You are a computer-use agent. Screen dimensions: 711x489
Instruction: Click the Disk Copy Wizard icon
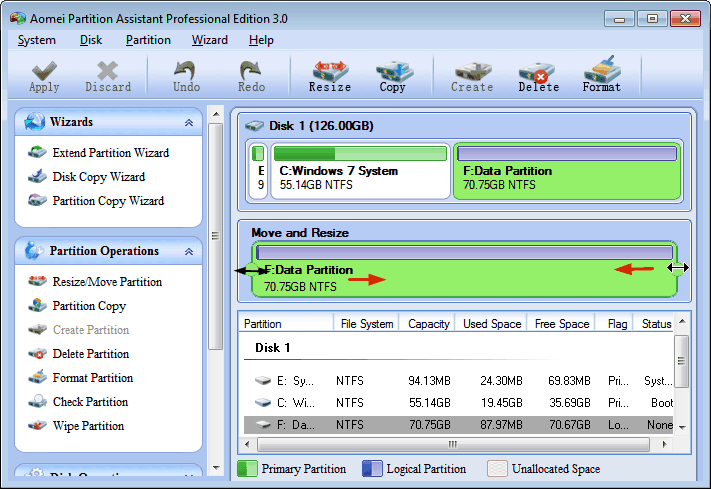click(37, 176)
